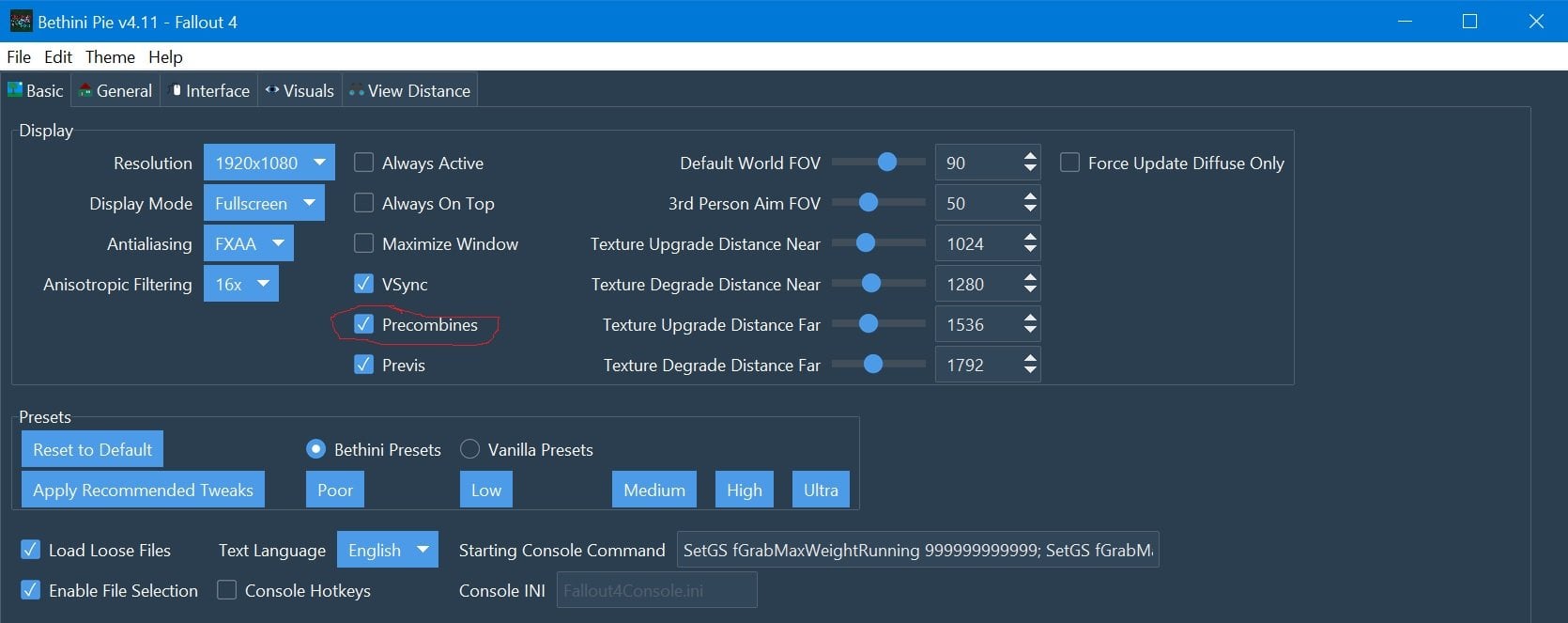
Task: Increase Texture Upgrade Distance Far value
Action: click(1030, 318)
